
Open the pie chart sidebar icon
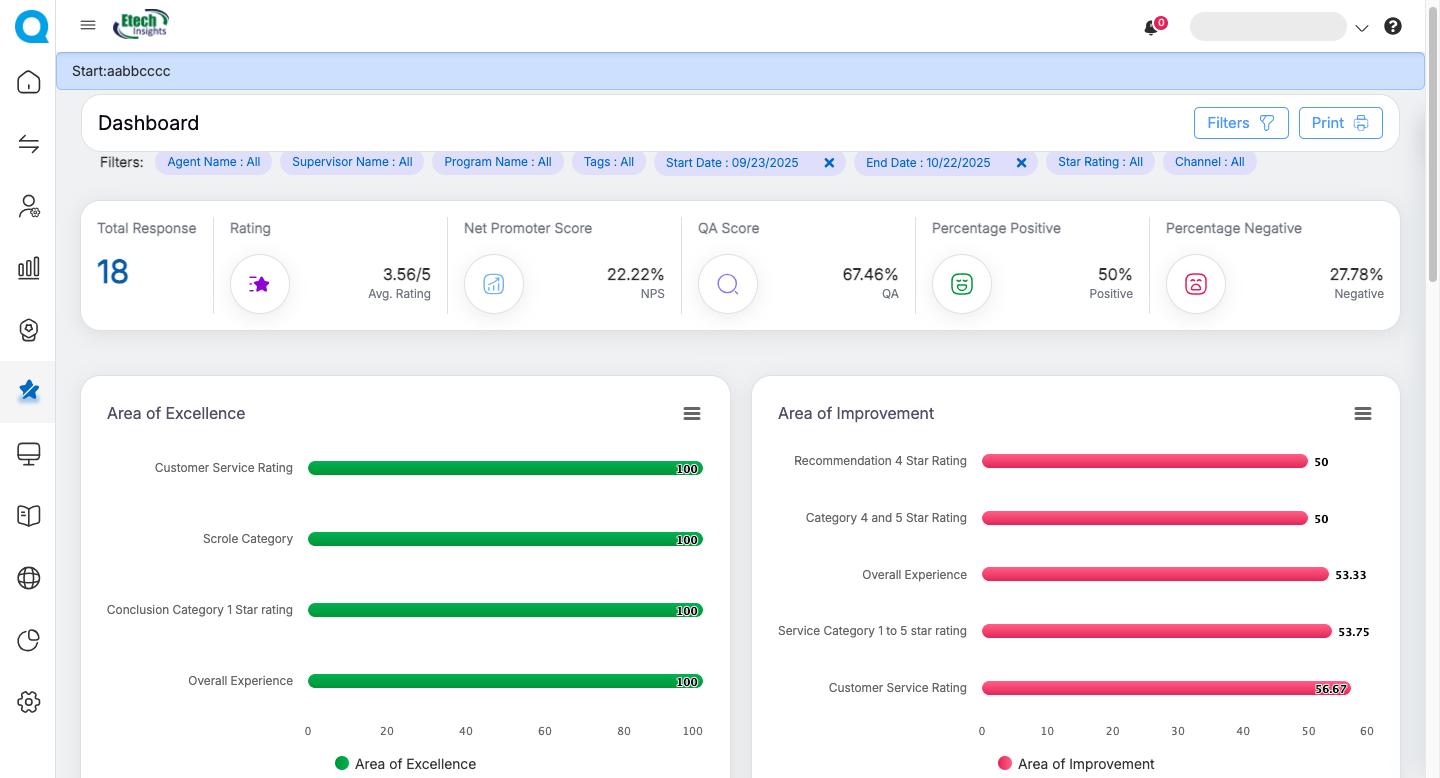29,640
